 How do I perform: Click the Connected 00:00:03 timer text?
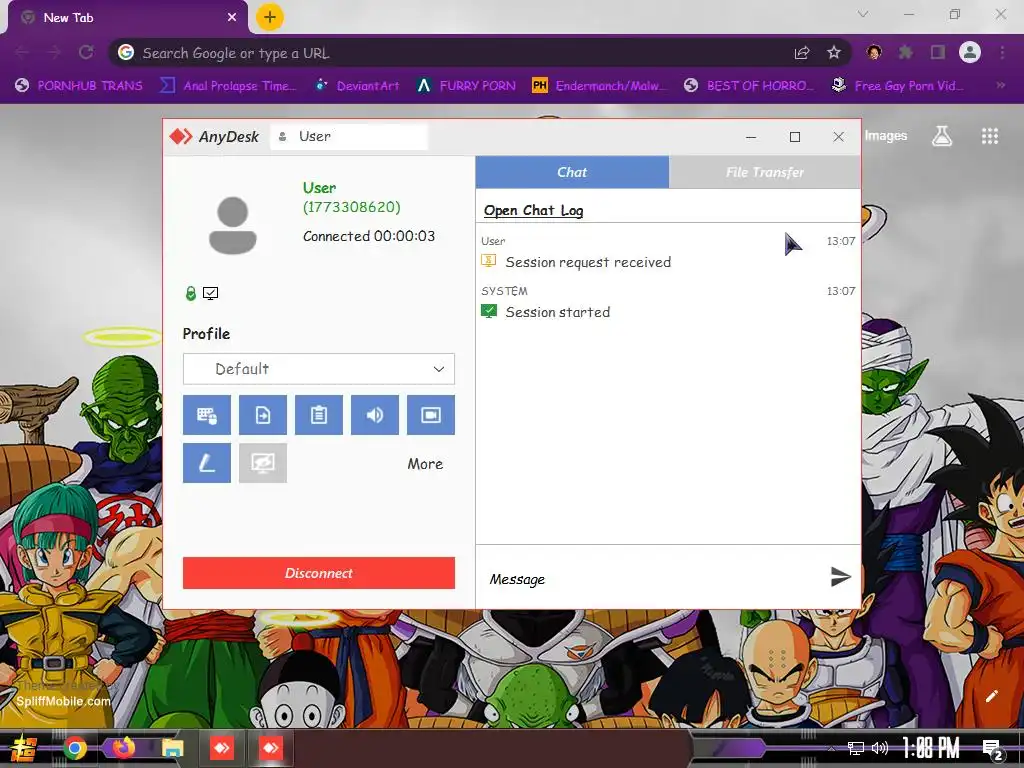[x=369, y=236]
